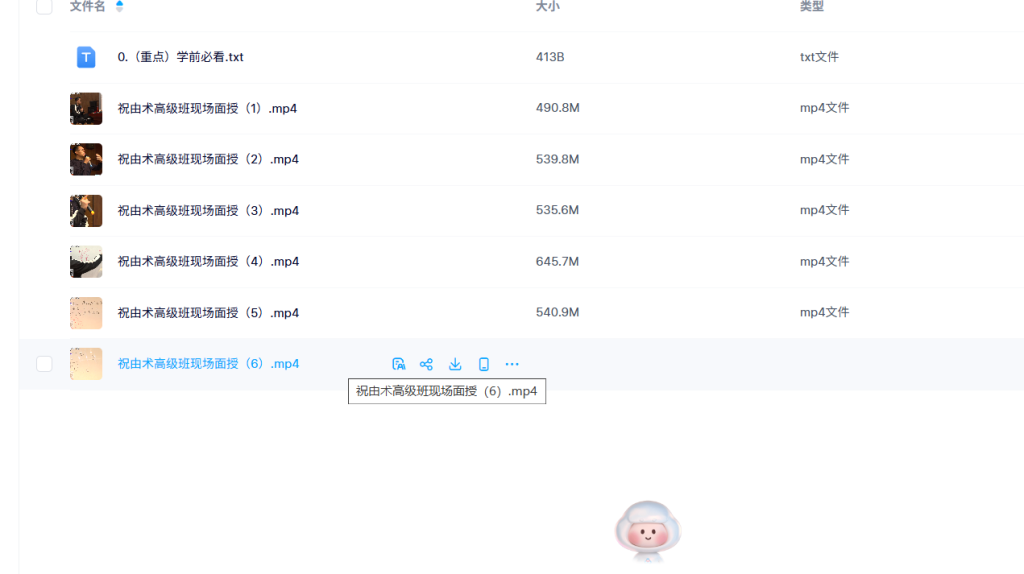Download the 祝由术高级班现场面授（6）.mp4 file
The image size is (1024, 574).
tap(455, 364)
